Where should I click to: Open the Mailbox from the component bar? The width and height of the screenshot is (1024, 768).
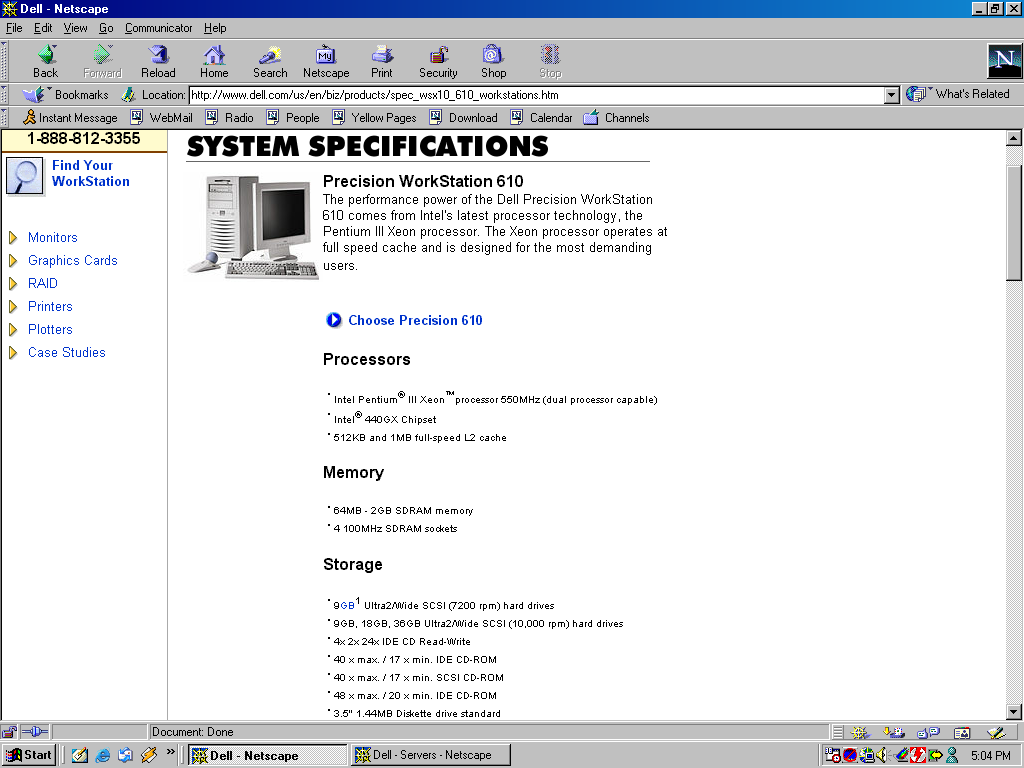tap(893, 733)
